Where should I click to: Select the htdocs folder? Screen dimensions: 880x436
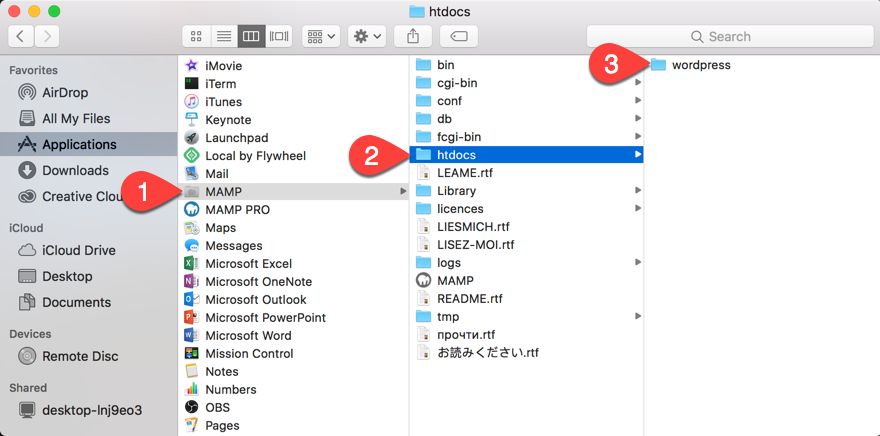coord(526,155)
